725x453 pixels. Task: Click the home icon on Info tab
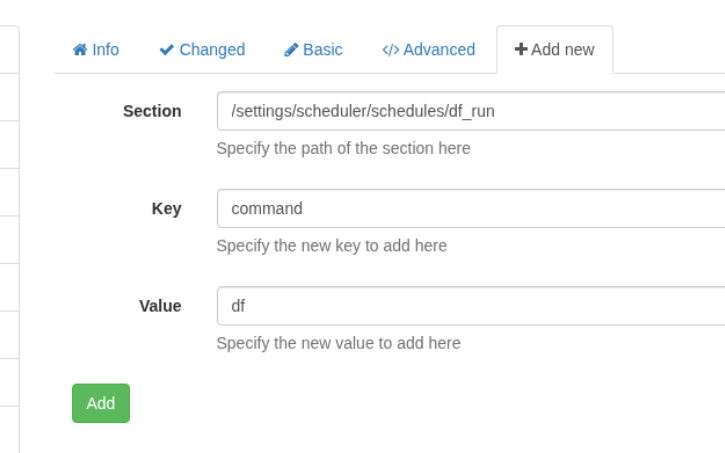80,50
